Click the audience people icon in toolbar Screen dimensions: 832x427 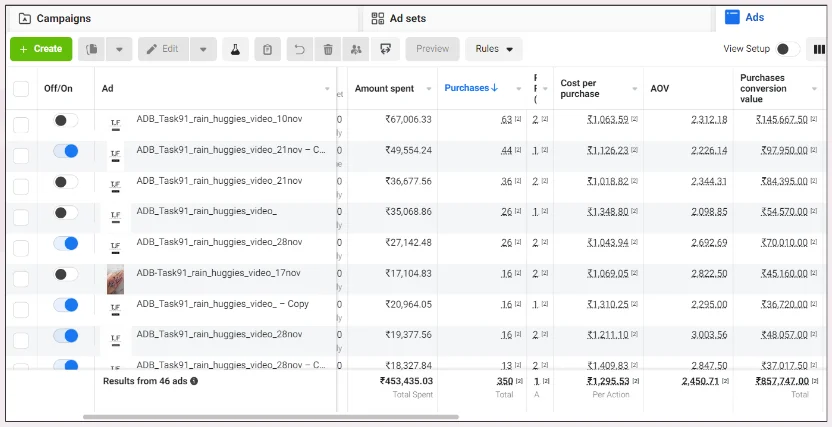click(x=356, y=49)
